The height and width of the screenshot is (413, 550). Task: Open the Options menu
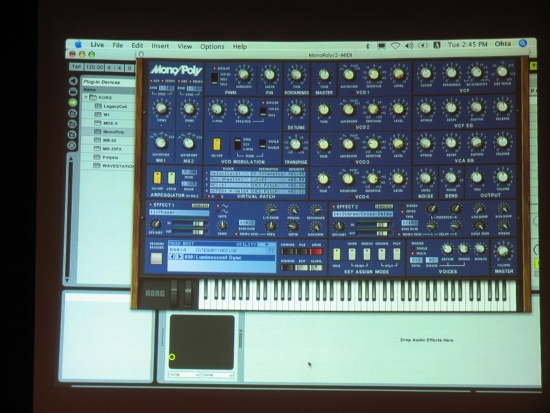point(212,46)
